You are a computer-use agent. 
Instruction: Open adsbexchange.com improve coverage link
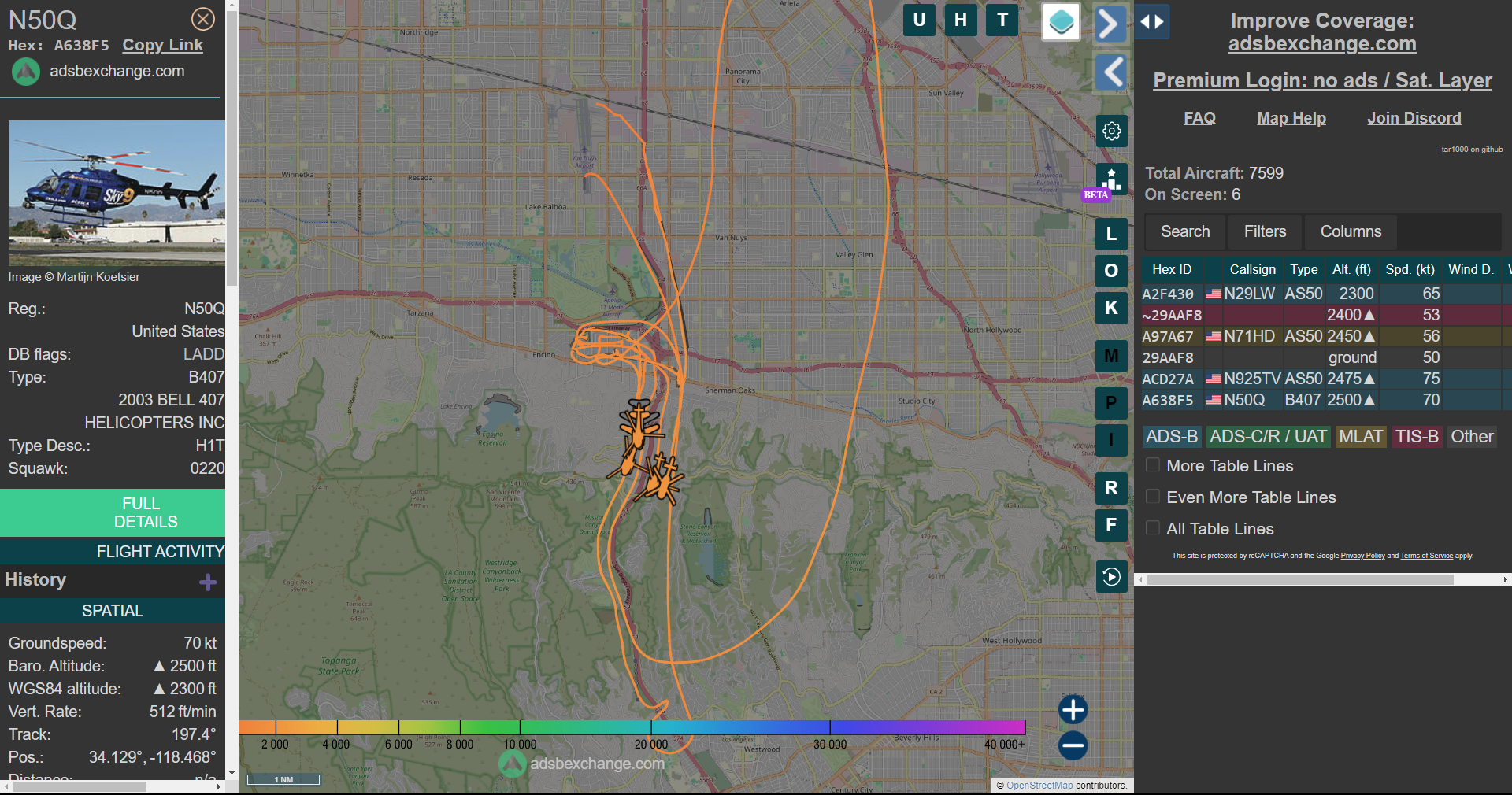tap(1322, 44)
